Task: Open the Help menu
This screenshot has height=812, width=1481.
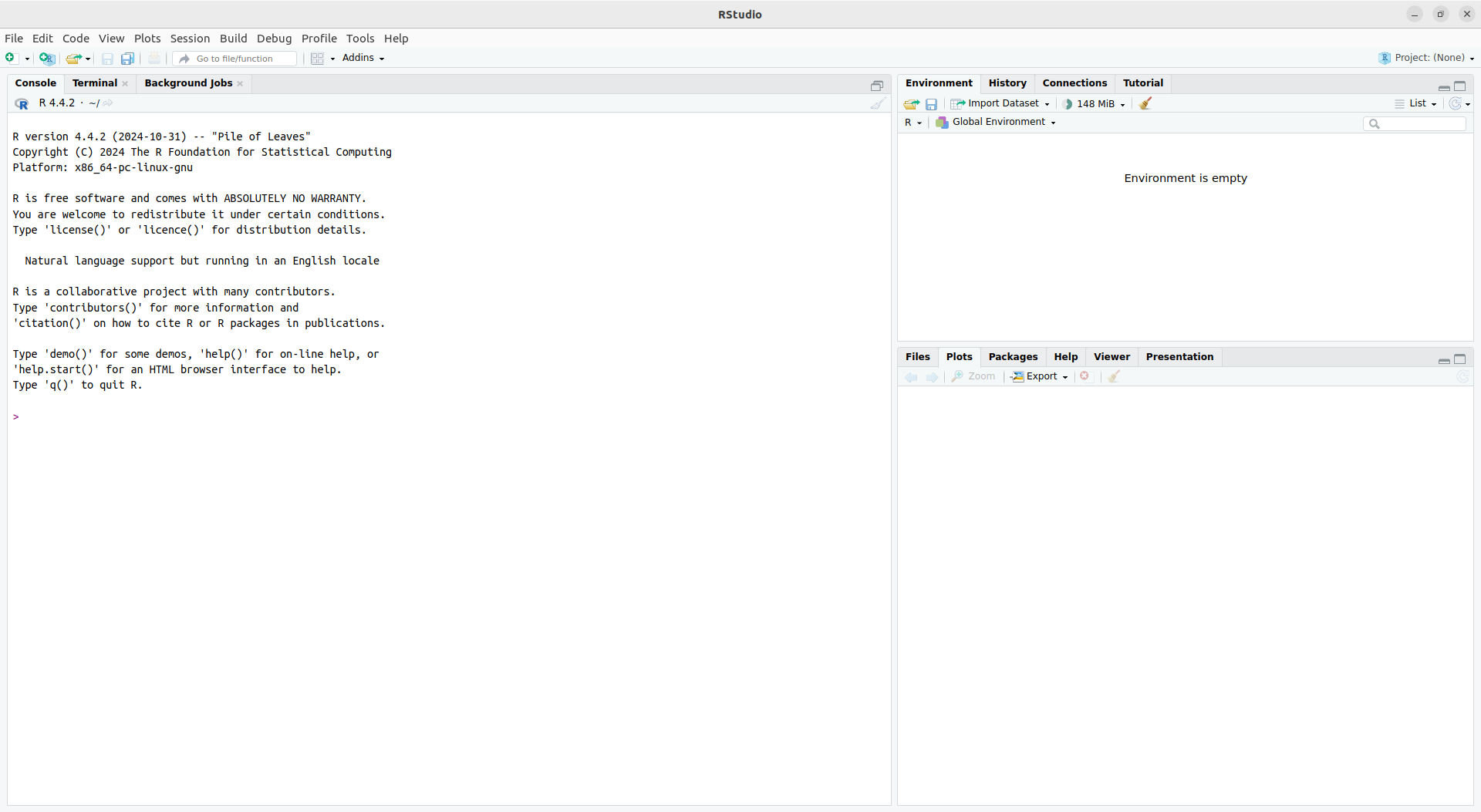Action: pos(396,39)
